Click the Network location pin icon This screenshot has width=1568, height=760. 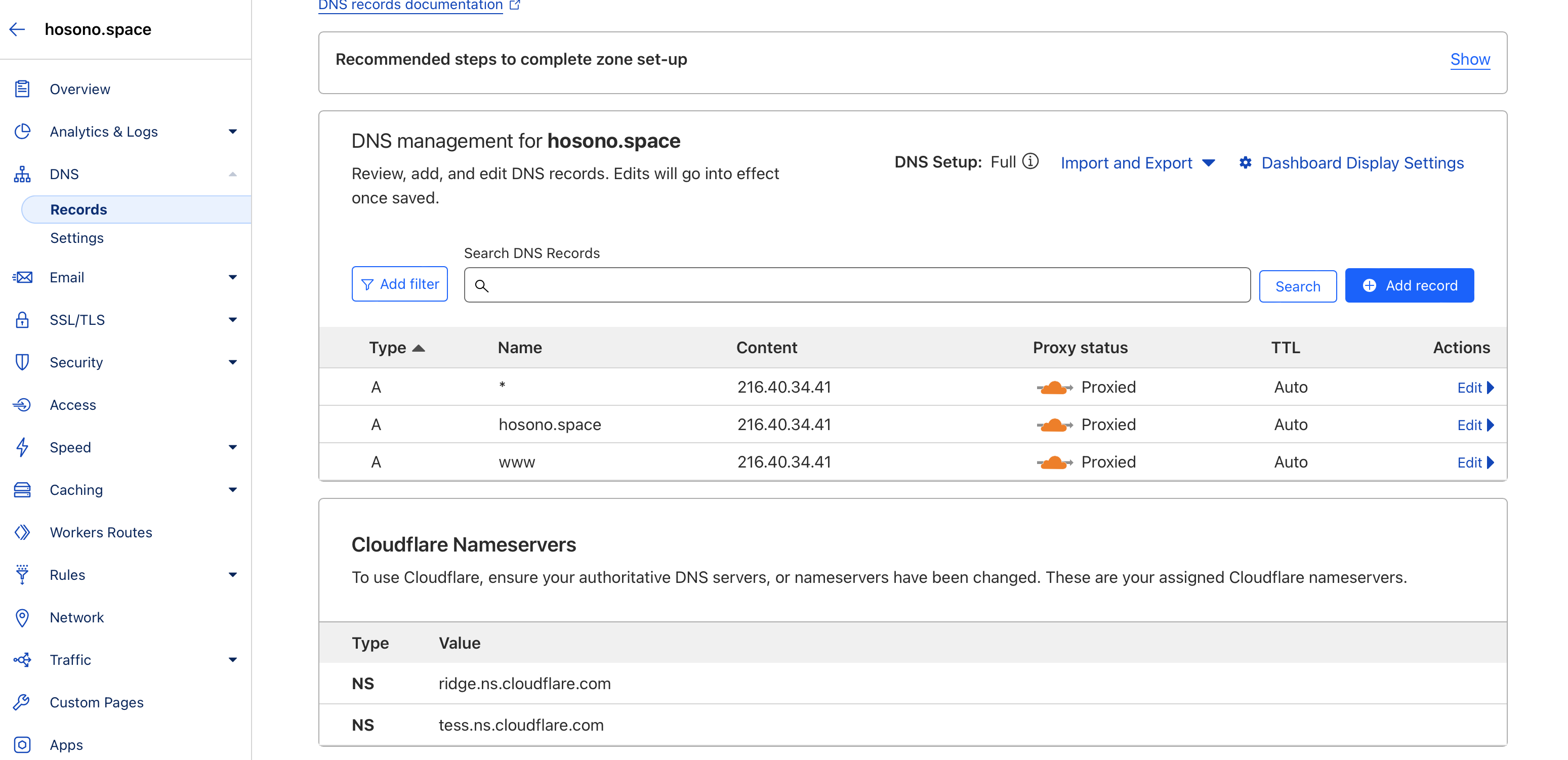[22, 618]
